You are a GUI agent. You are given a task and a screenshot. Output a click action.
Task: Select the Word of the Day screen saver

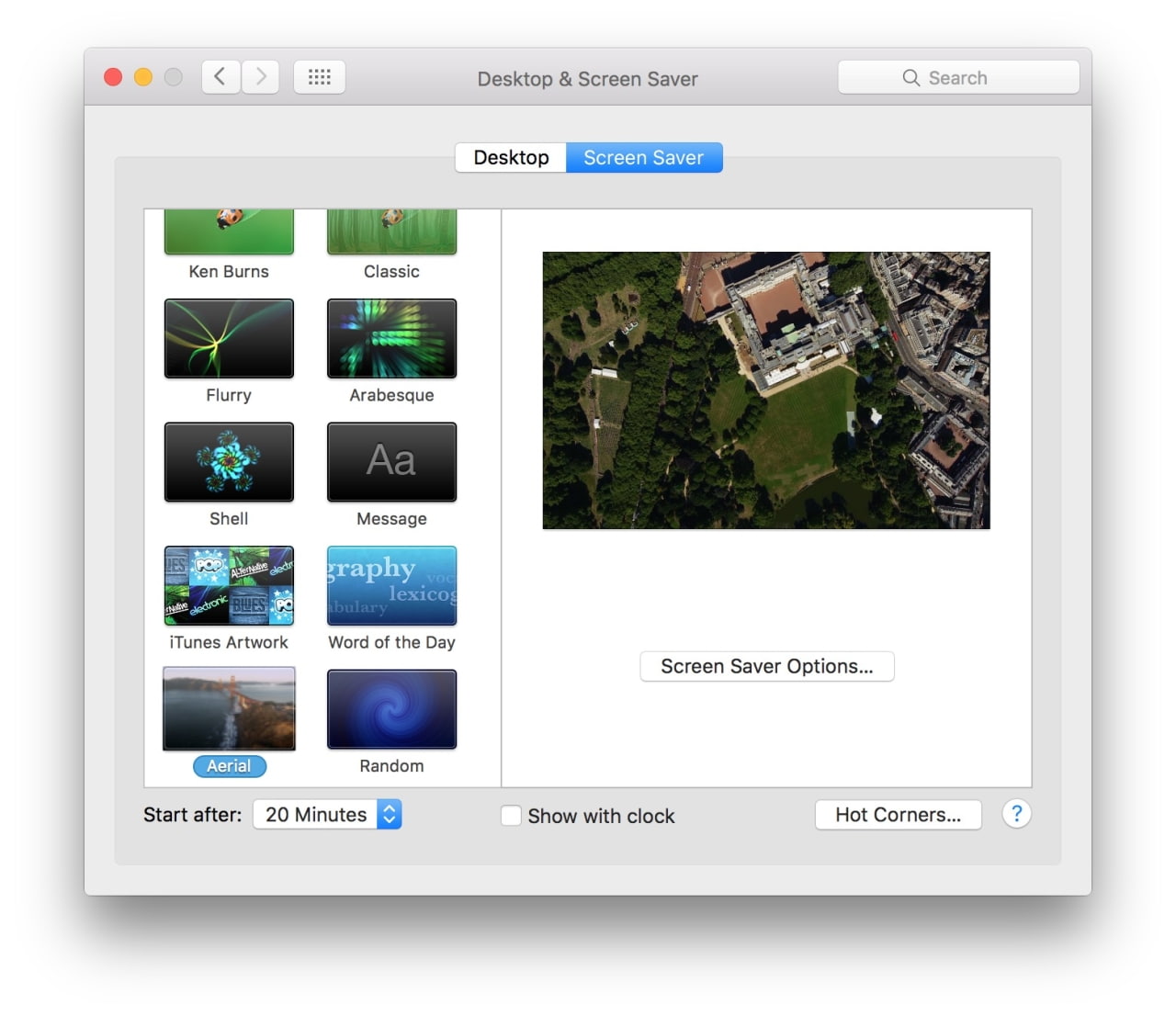tap(390, 585)
